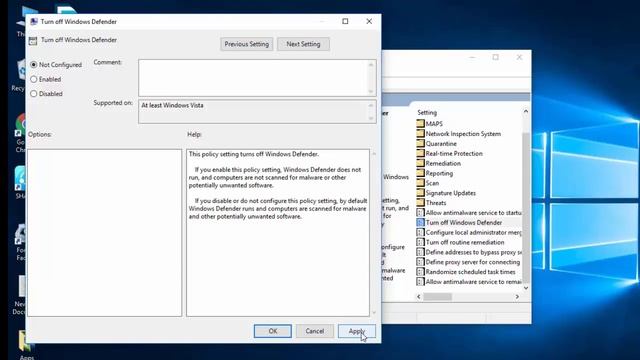Click Cancel in the policy dialog
Image resolution: width=640 pixels, height=360 pixels.
315,331
